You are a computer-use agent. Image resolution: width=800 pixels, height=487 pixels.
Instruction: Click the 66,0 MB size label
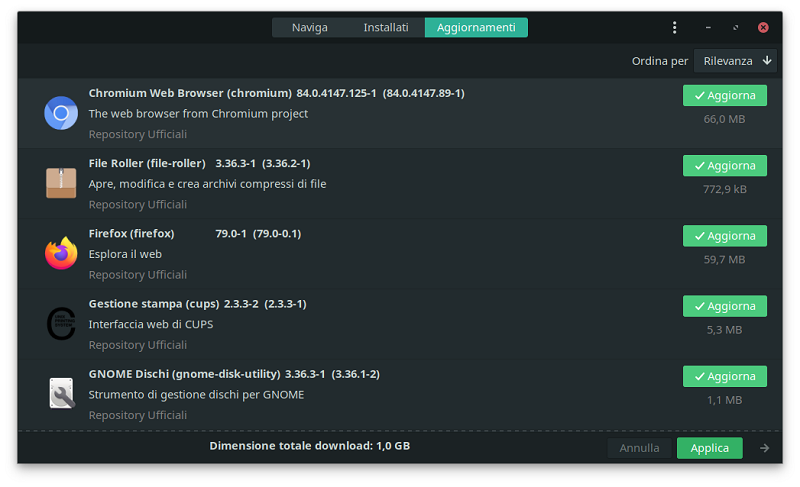pyautogui.click(x=724, y=119)
